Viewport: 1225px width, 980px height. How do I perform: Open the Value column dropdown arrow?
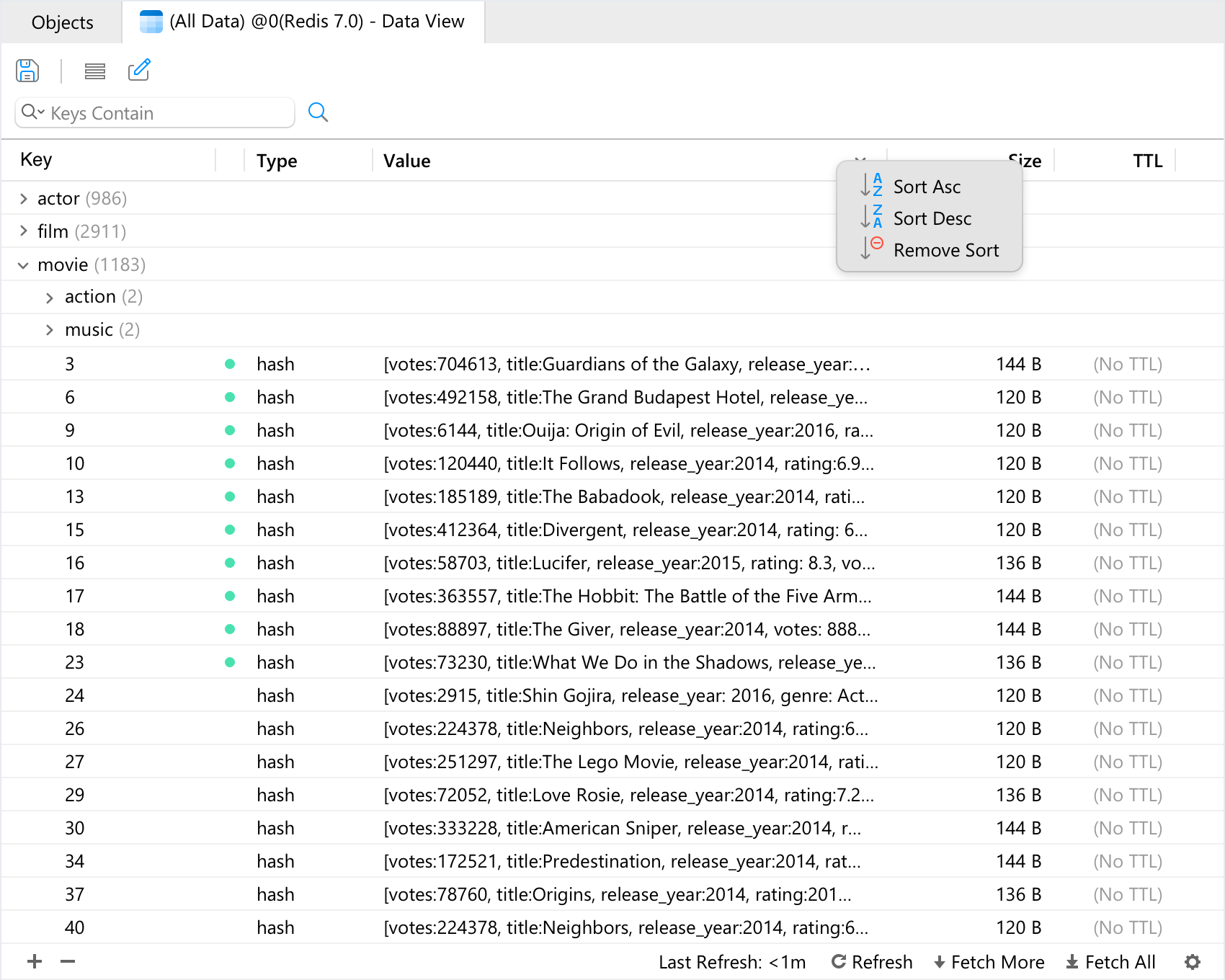click(x=860, y=159)
